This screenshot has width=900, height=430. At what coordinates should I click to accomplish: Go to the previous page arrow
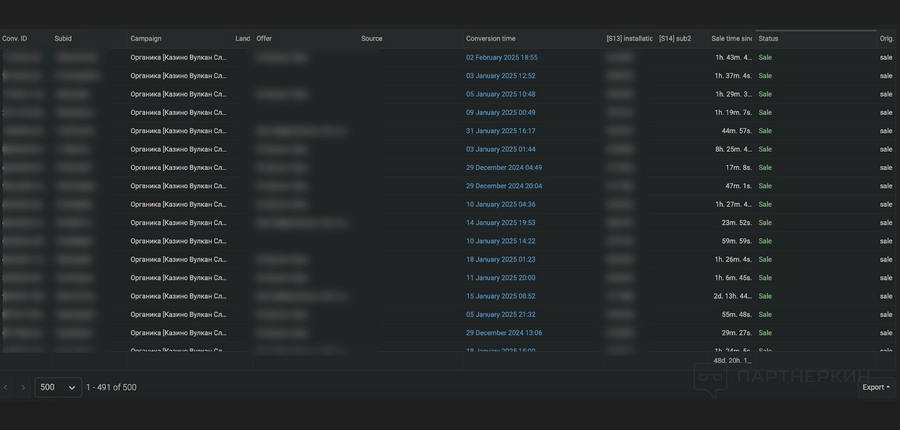[6, 388]
